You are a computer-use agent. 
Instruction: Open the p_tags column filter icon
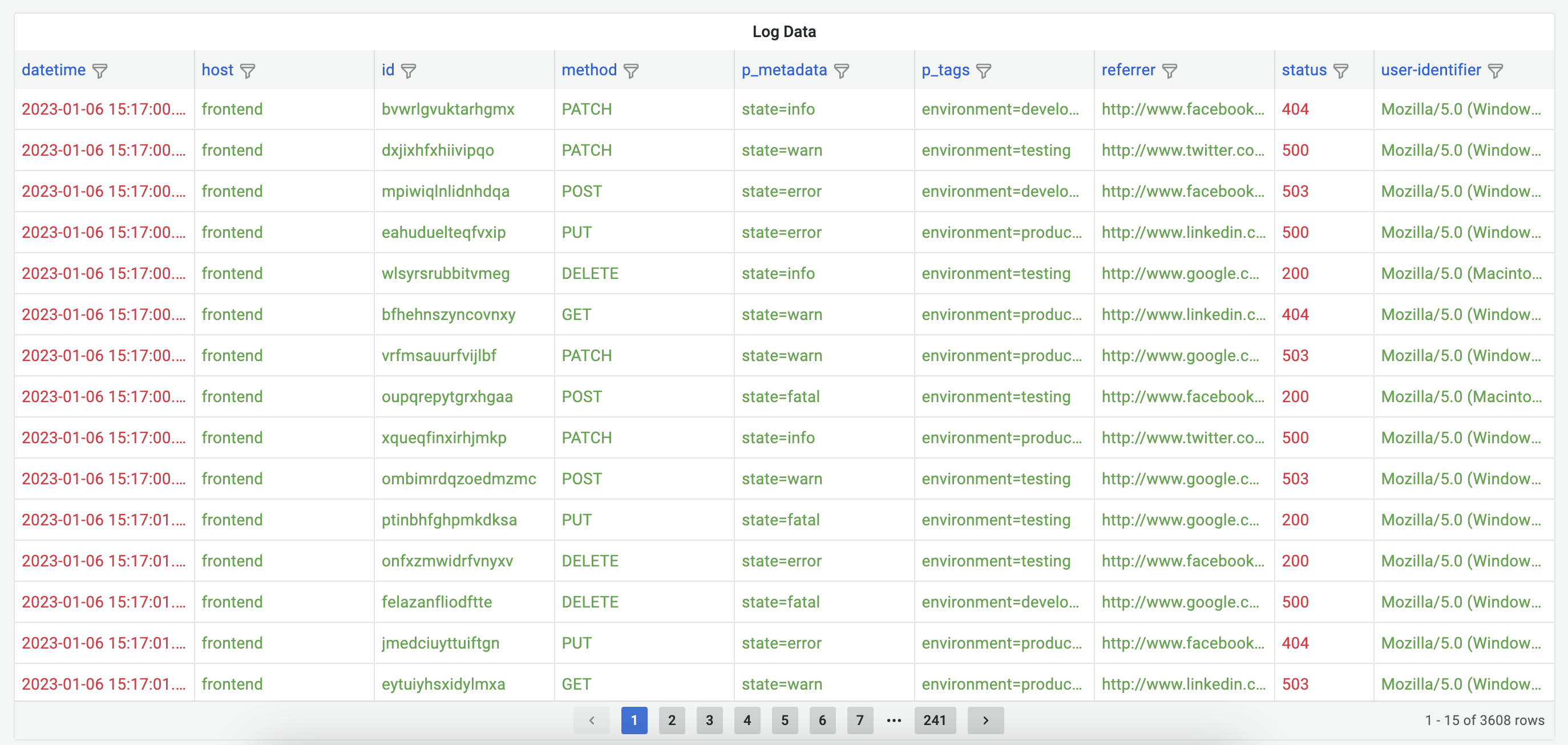click(x=984, y=71)
